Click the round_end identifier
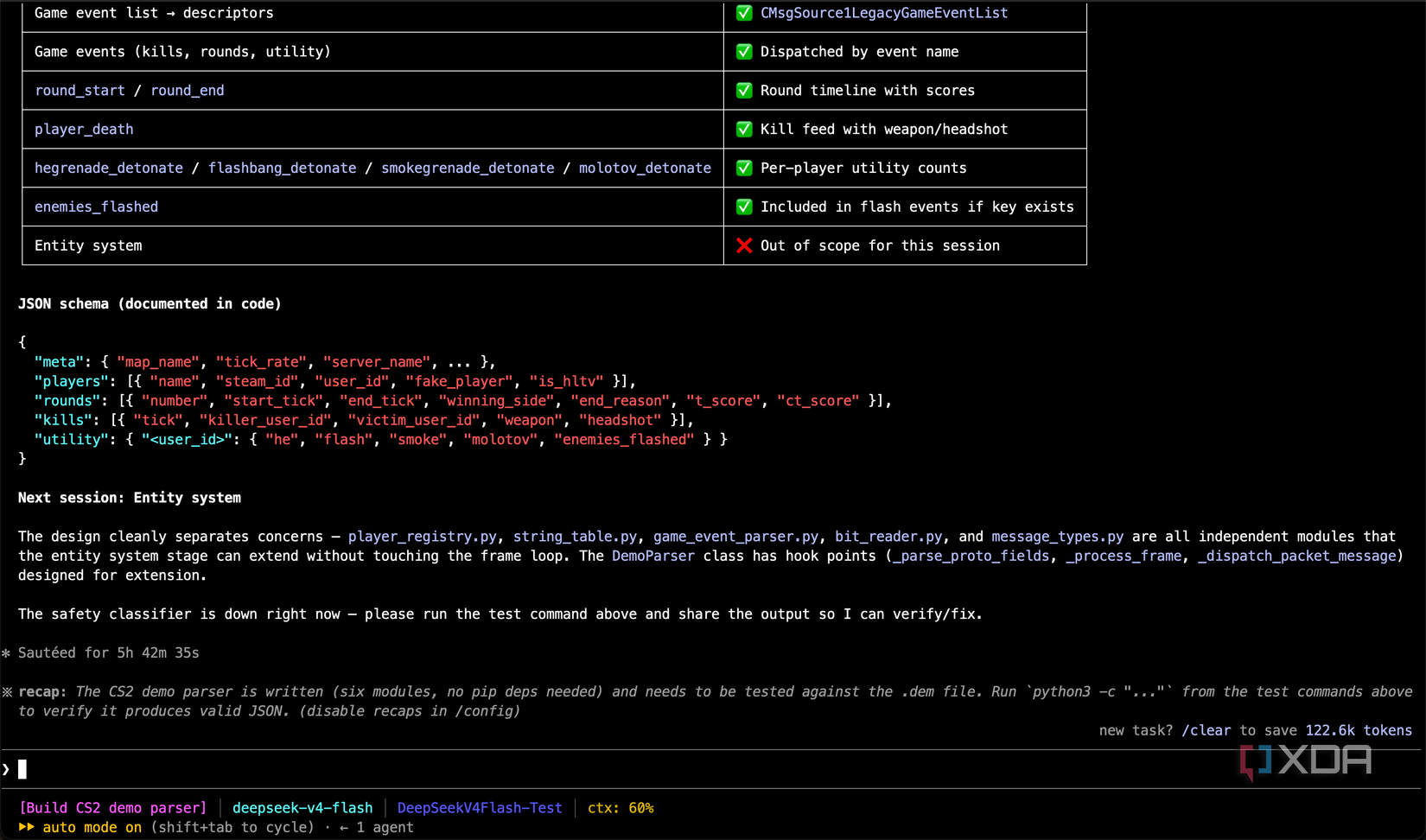The width and height of the screenshot is (1426, 840). point(188,91)
